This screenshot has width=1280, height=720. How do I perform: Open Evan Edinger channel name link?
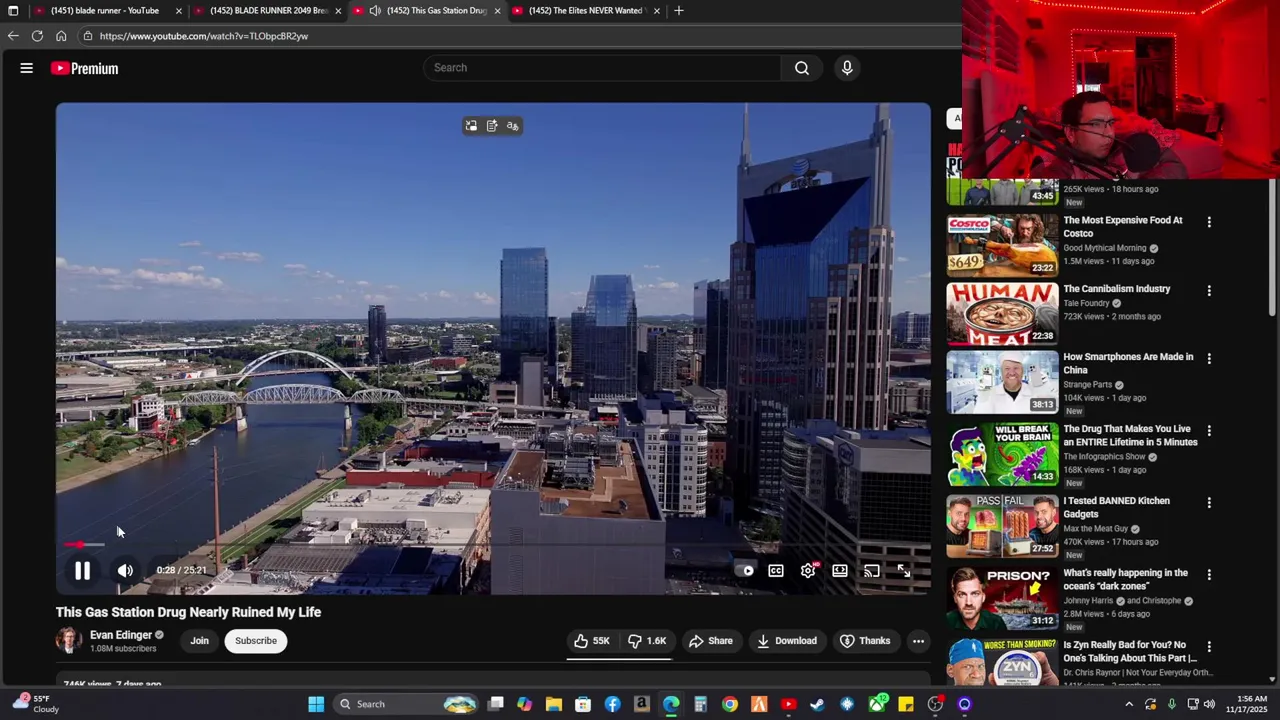[121, 635]
